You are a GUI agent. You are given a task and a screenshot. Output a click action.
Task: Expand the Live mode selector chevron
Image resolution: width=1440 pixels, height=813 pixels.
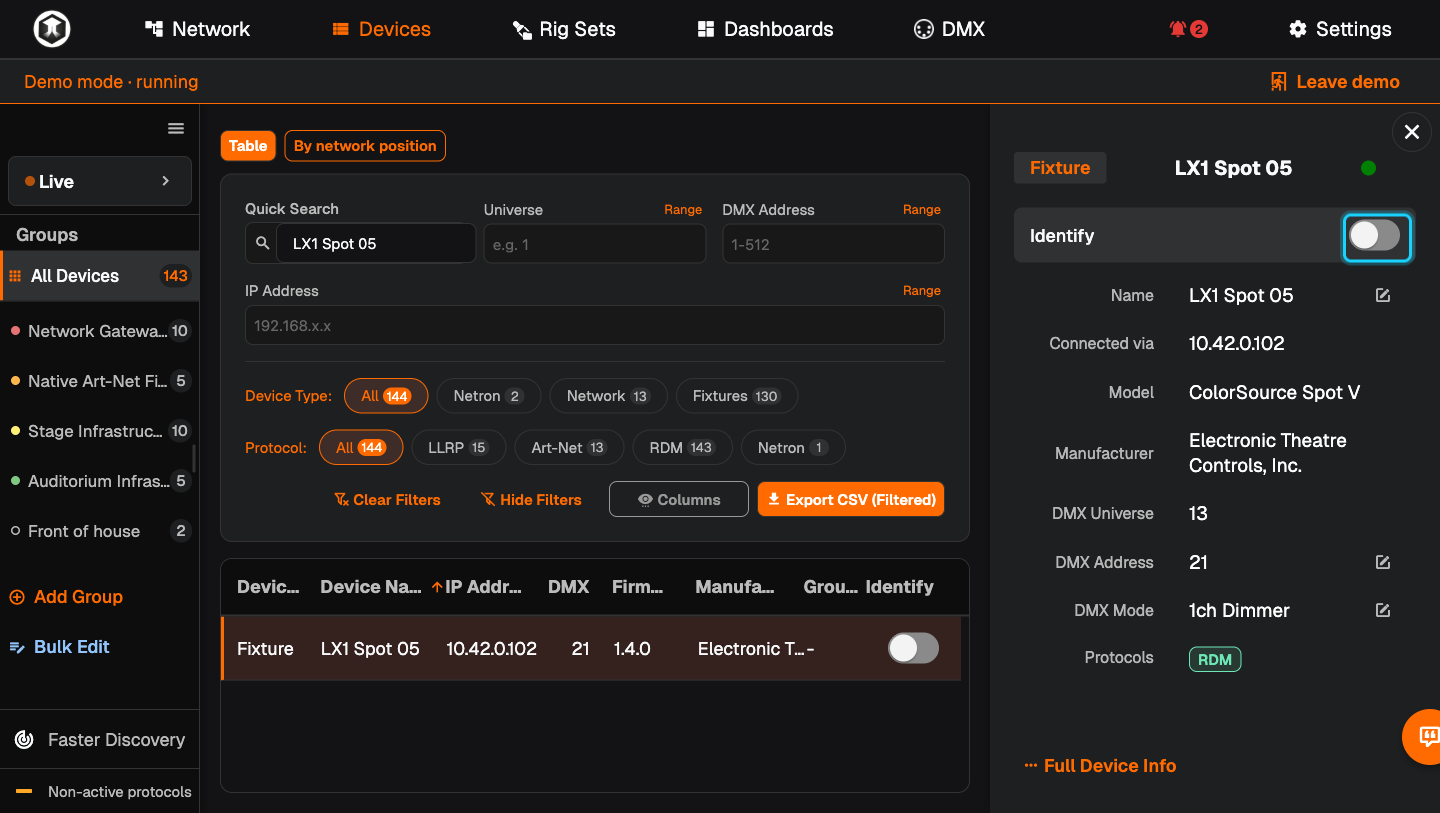pos(166,181)
